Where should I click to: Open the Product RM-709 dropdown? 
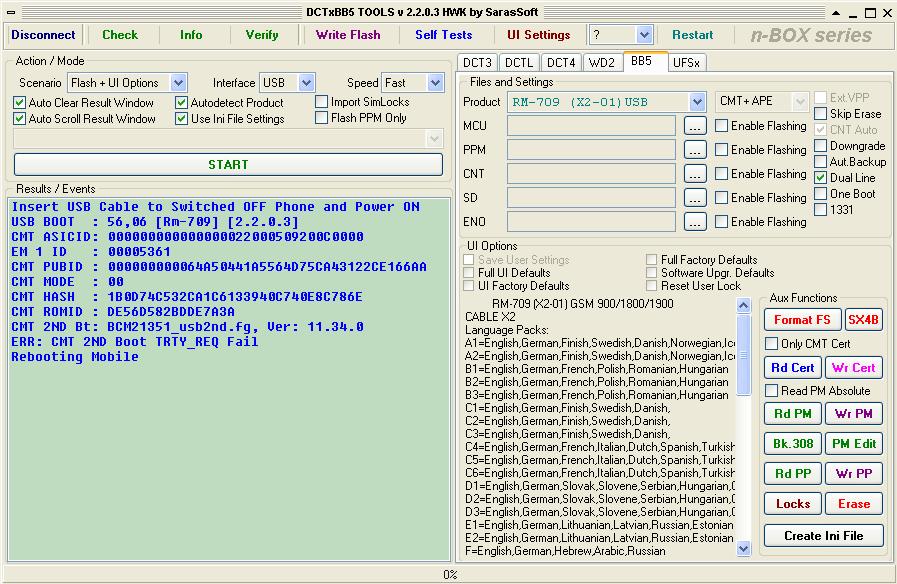[697, 102]
